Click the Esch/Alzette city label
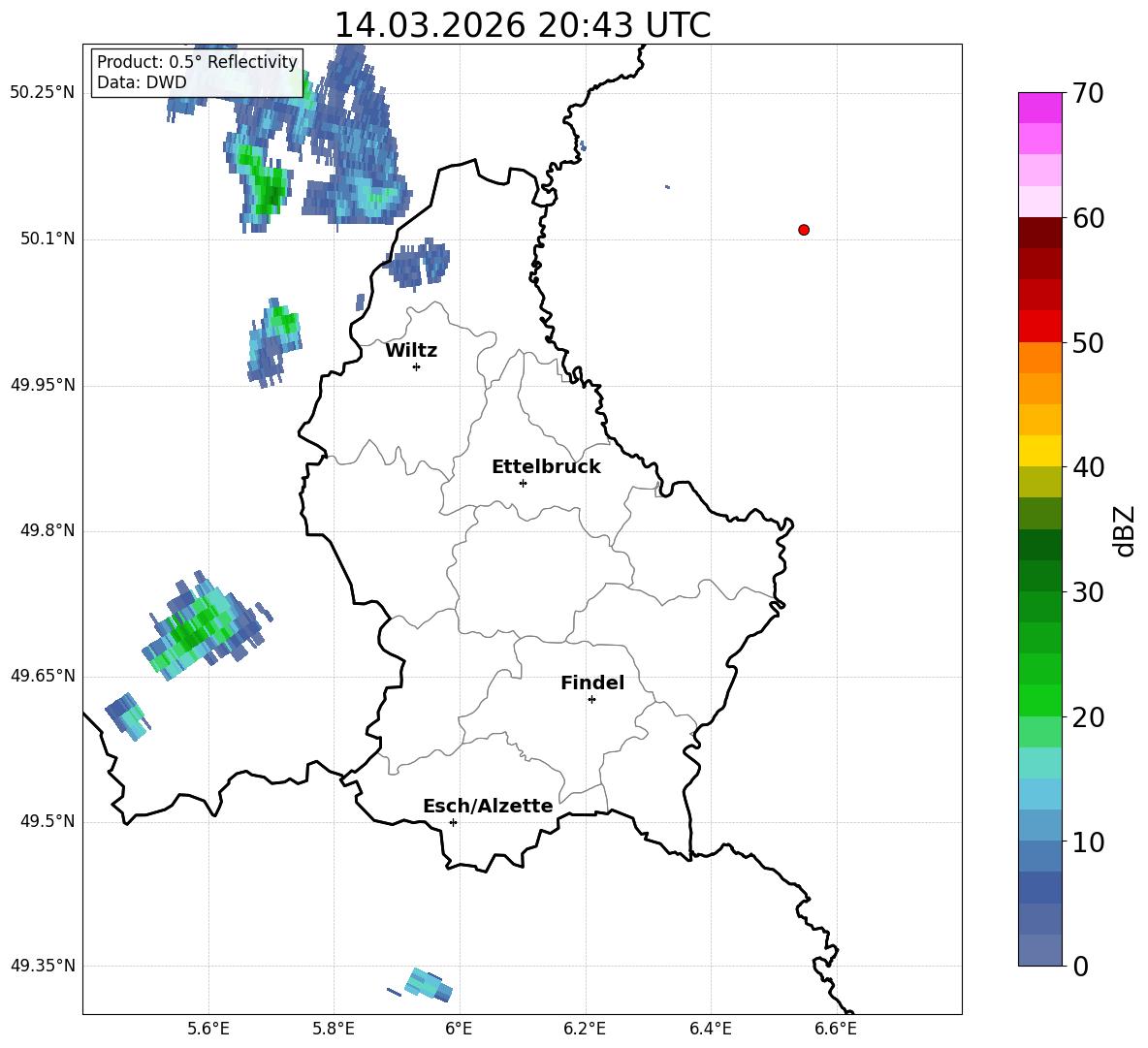This screenshot has height=1048, width=1148. (x=489, y=807)
